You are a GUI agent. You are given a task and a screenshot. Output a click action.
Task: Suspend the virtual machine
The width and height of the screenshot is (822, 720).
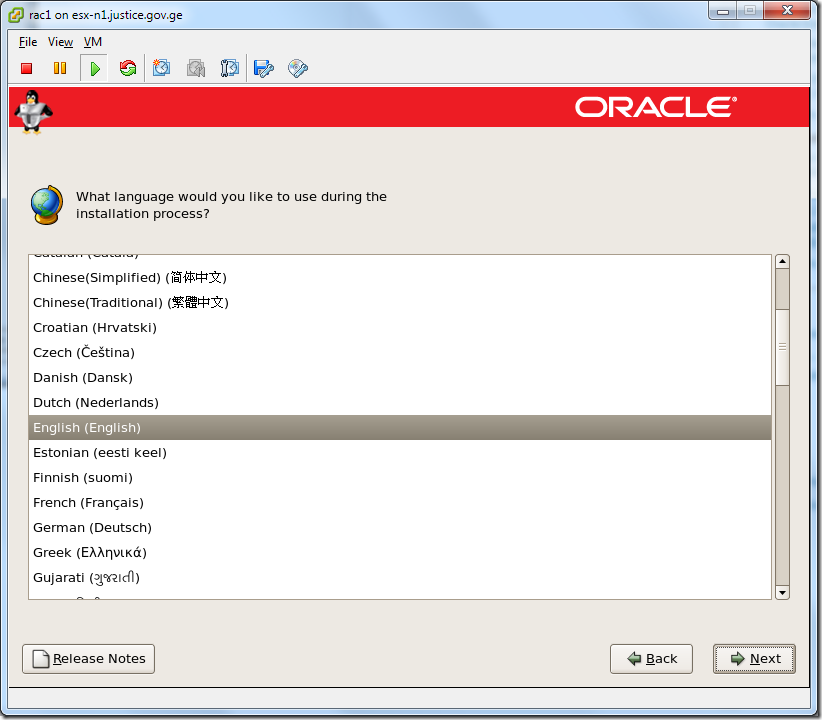click(60, 68)
